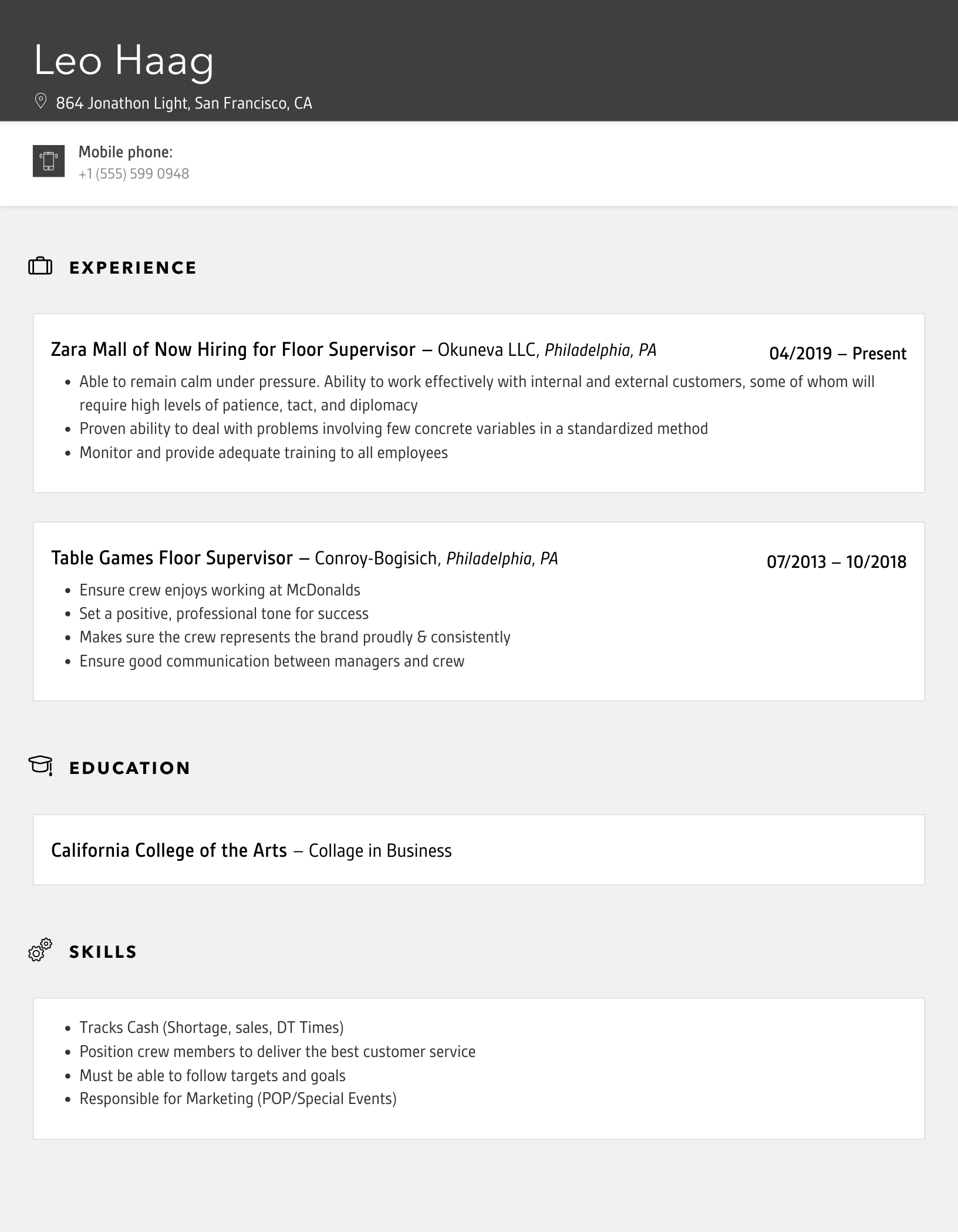The width and height of the screenshot is (958, 1232).
Task: Click the phone number +1 (555) 599 0948
Action: [134, 174]
